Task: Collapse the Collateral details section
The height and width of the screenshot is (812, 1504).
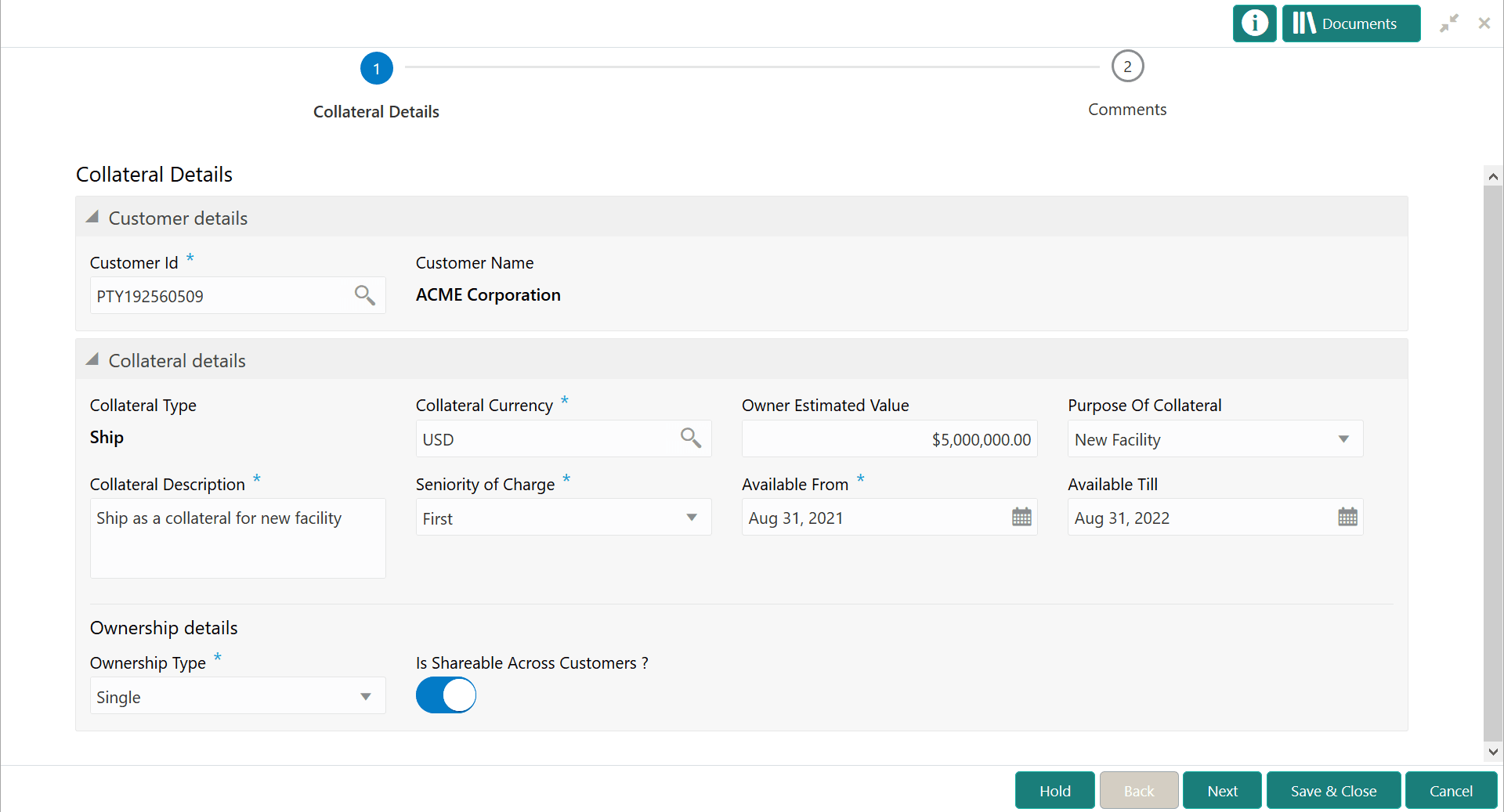Action: coord(92,359)
